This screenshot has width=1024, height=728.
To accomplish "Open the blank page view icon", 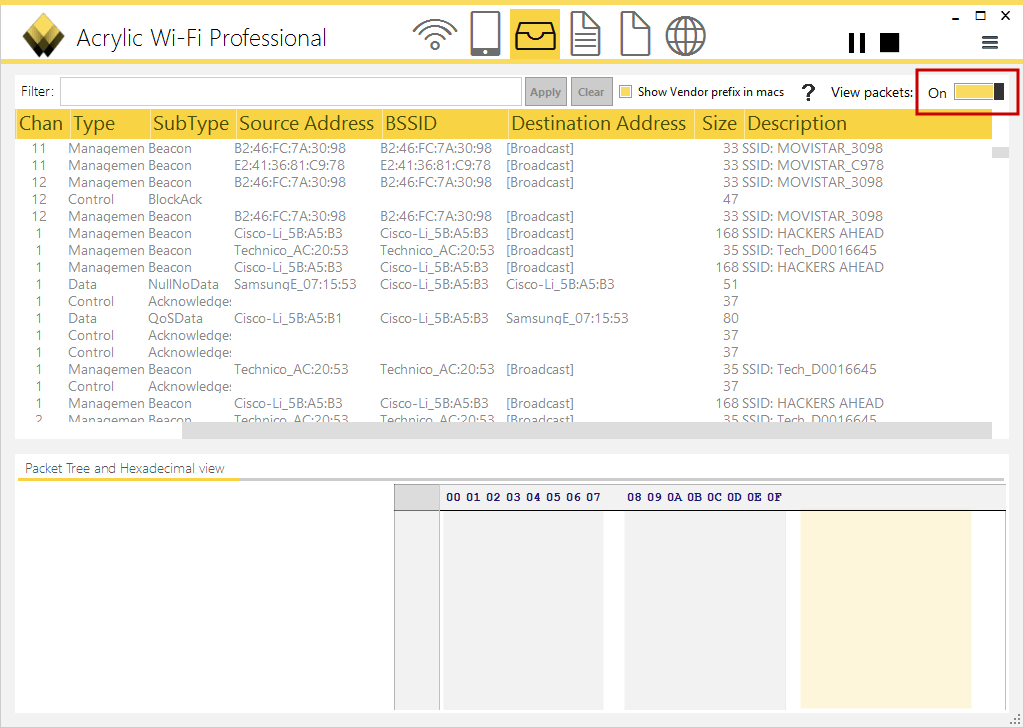I will (635, 34).
